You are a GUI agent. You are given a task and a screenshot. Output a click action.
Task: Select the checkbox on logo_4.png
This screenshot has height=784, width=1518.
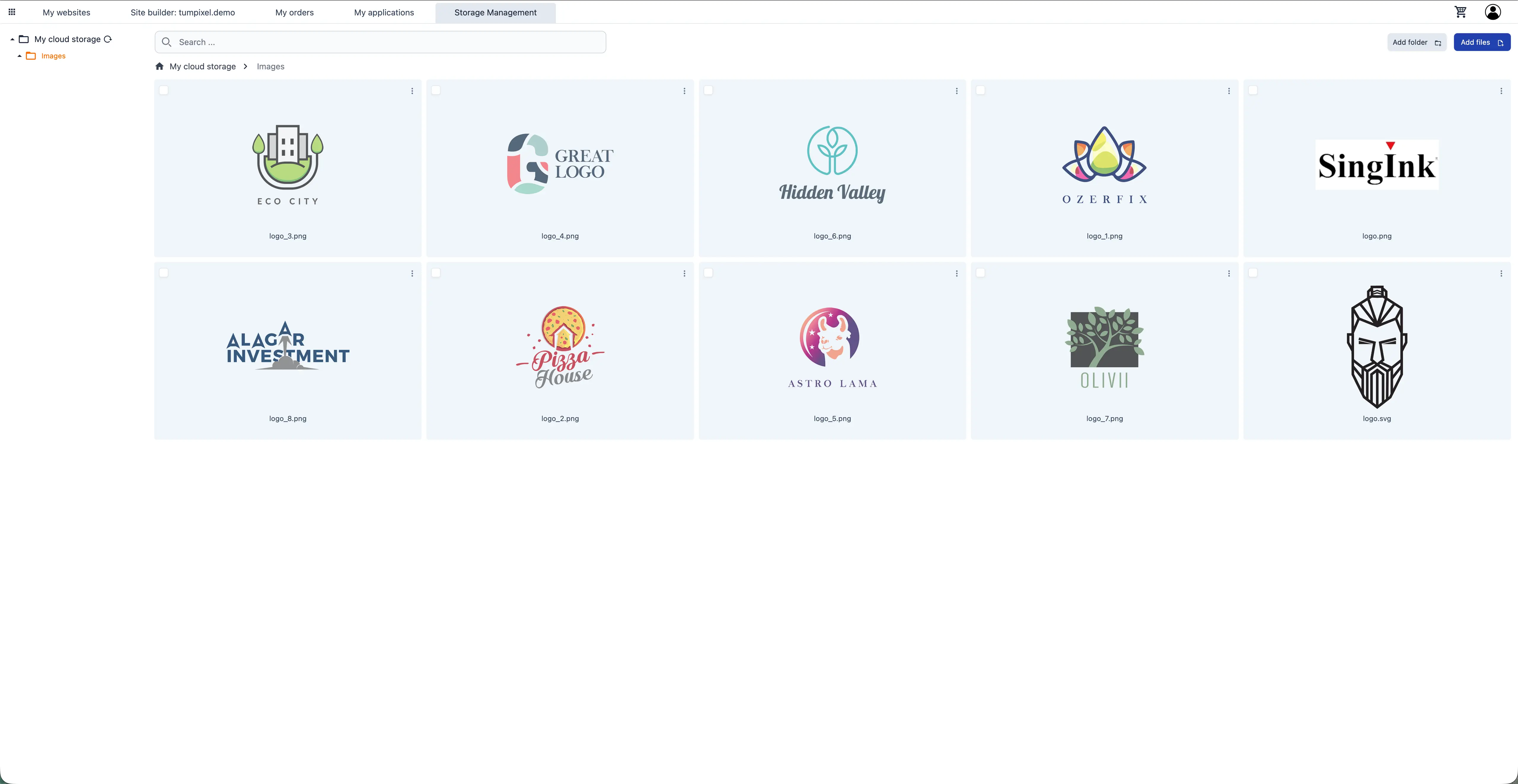(437, 90)
